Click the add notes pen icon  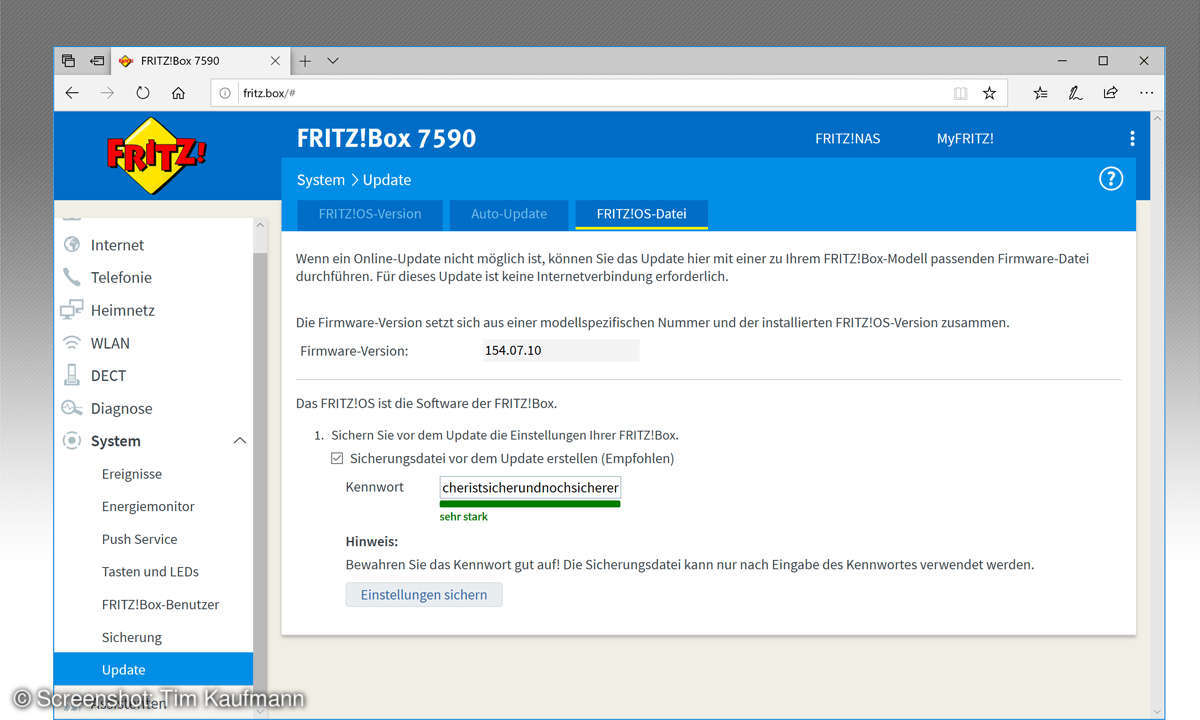tap(1075, 93)
